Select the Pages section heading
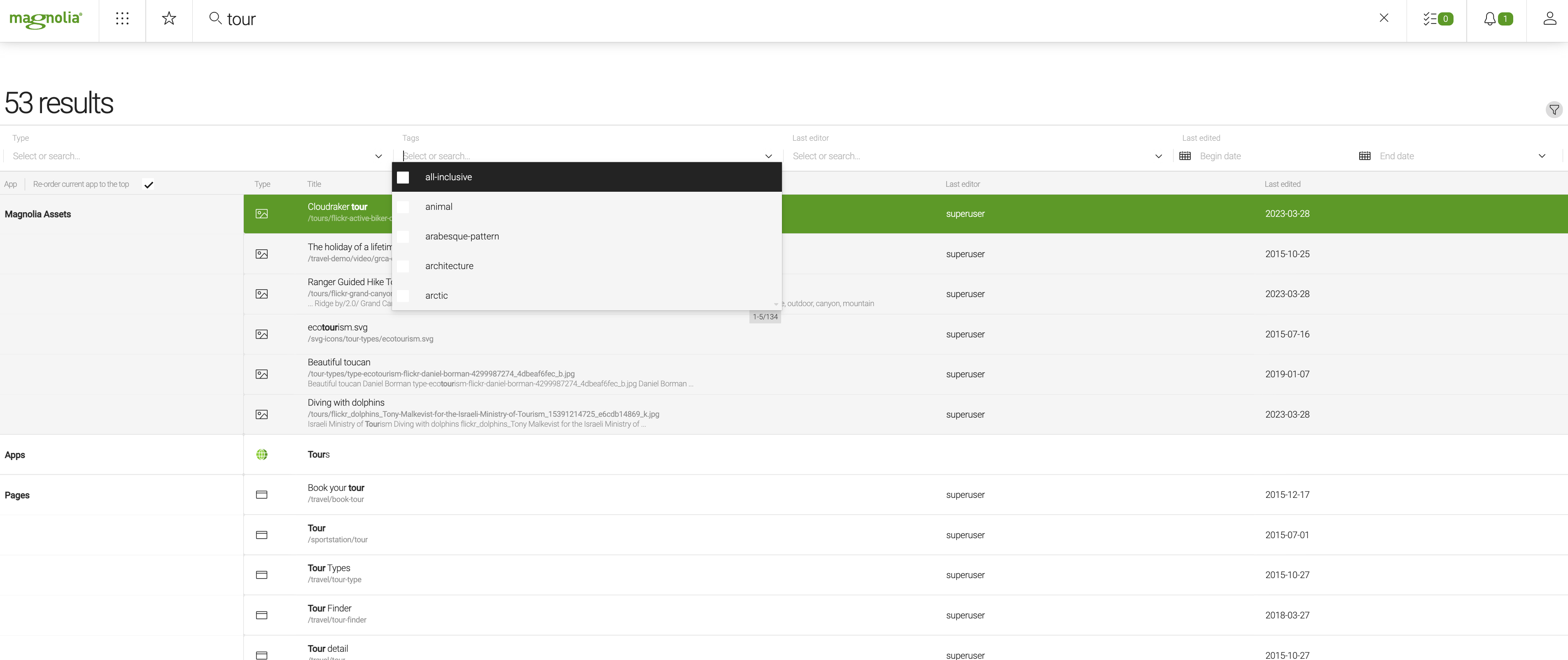Screen dimensions: 1568x660 17,495
